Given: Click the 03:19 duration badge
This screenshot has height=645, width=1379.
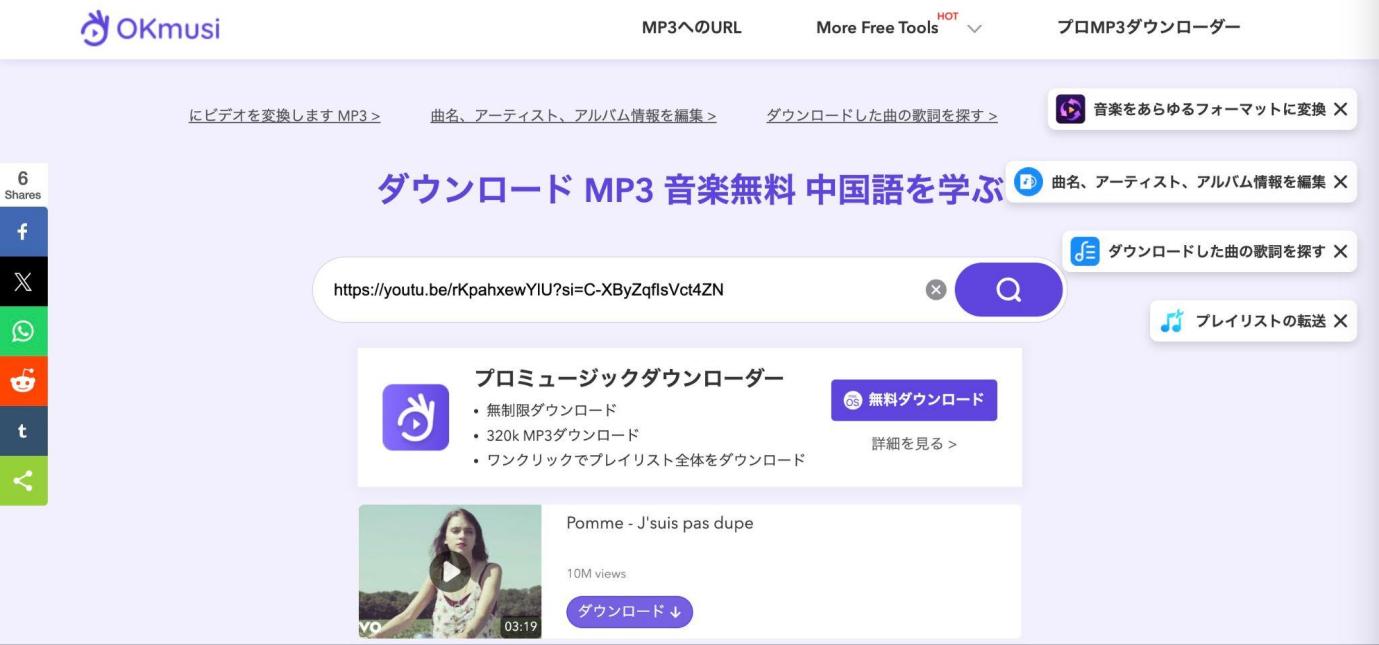Looking at the screenshot, I should [x=521, y=627].
